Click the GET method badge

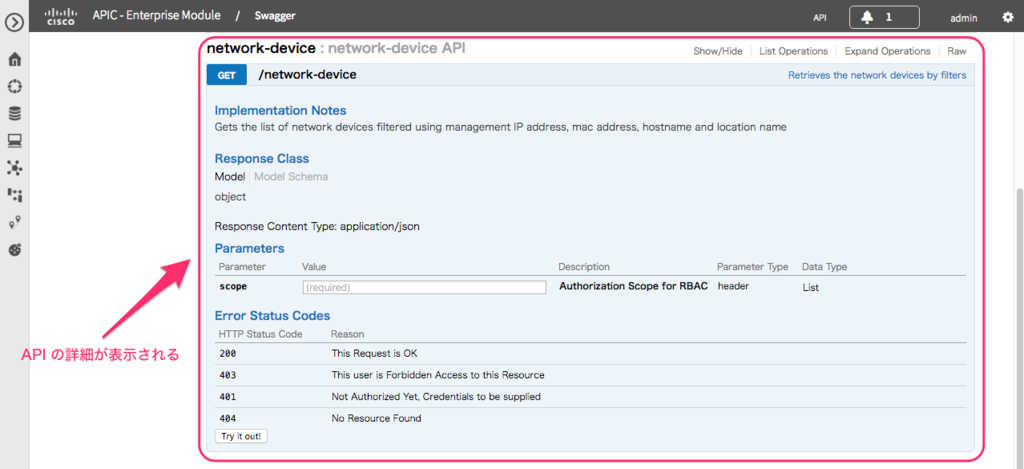[x=227, y=75]
